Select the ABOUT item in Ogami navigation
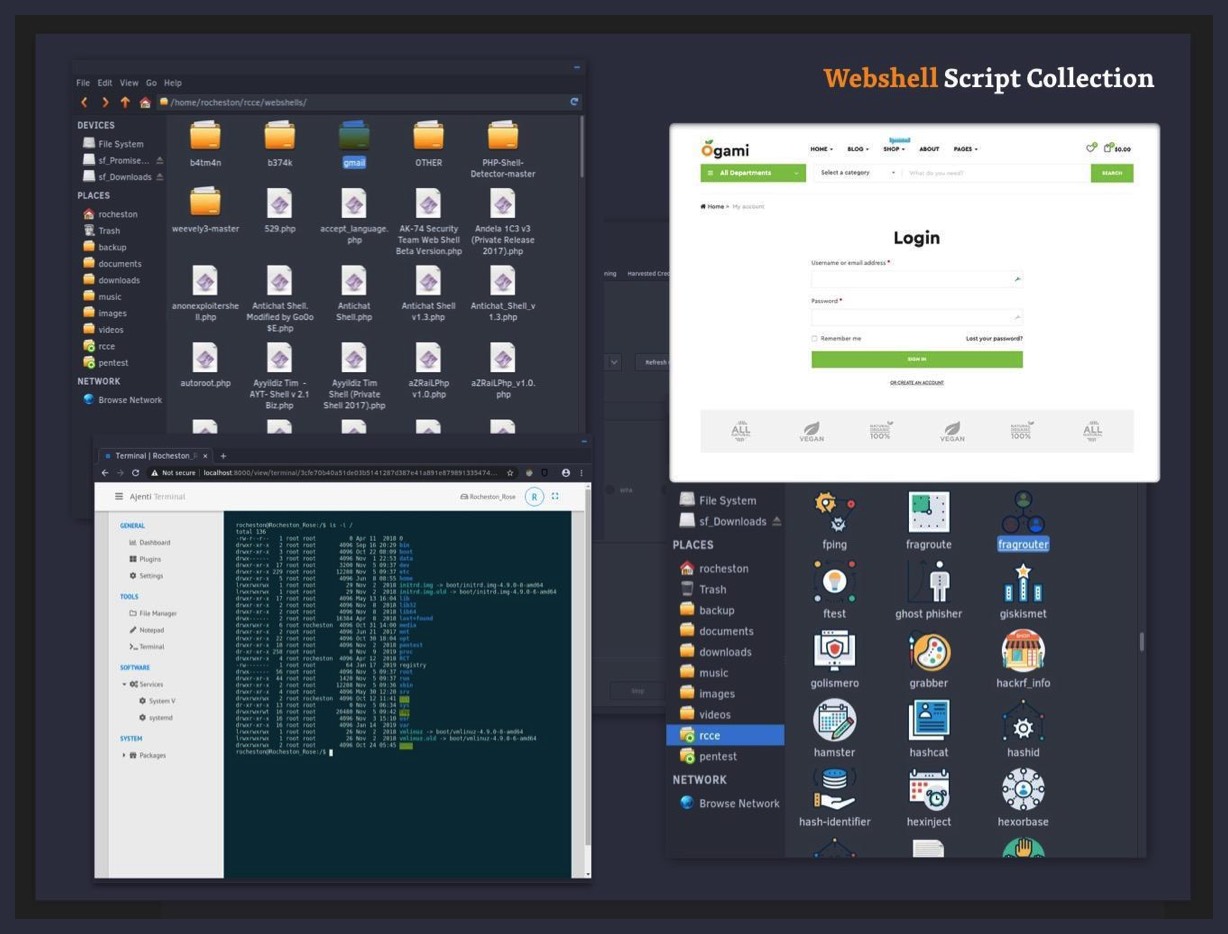The image size is (1228, 934). pyautogui.click(x=929, y=149)
